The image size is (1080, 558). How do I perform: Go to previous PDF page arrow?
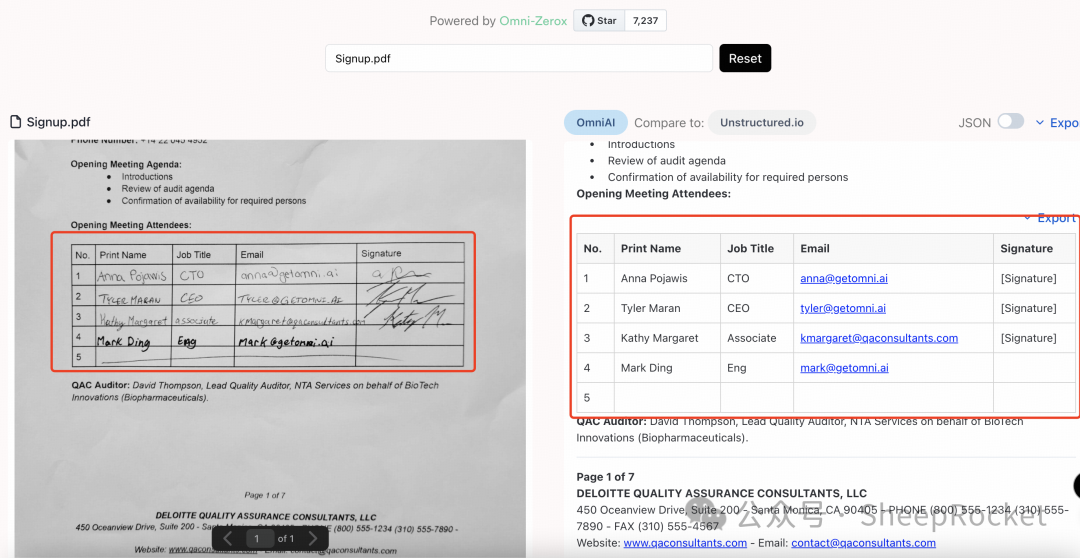(228, 538)
